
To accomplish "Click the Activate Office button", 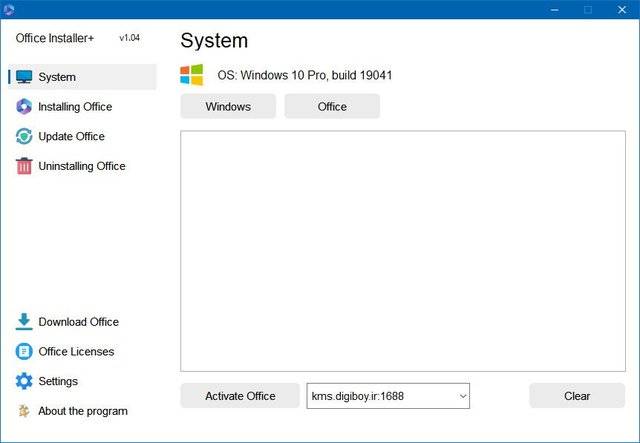I will tap(240, 396).
